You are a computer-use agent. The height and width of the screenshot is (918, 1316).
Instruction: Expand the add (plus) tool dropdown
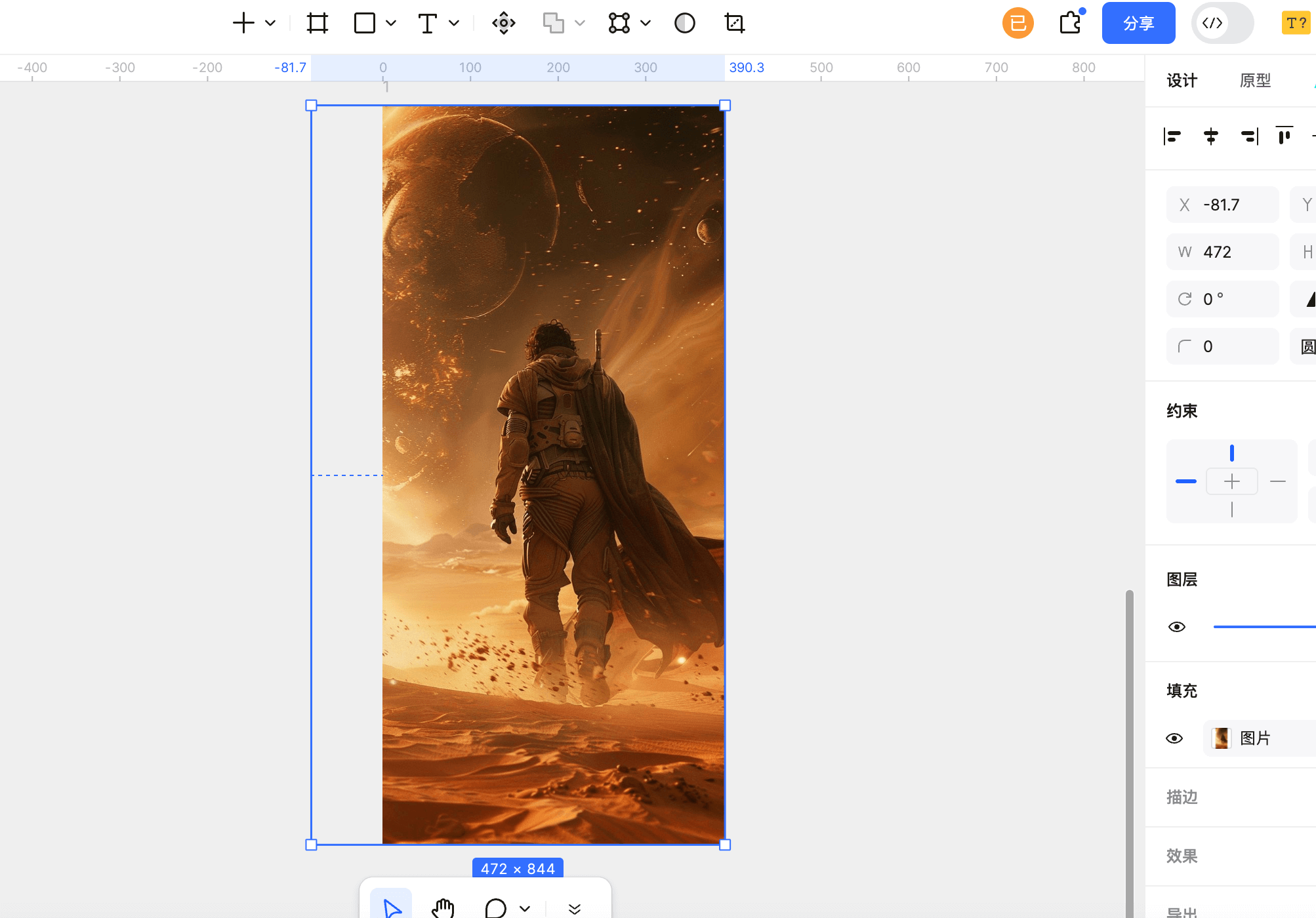tap(270, 24)
